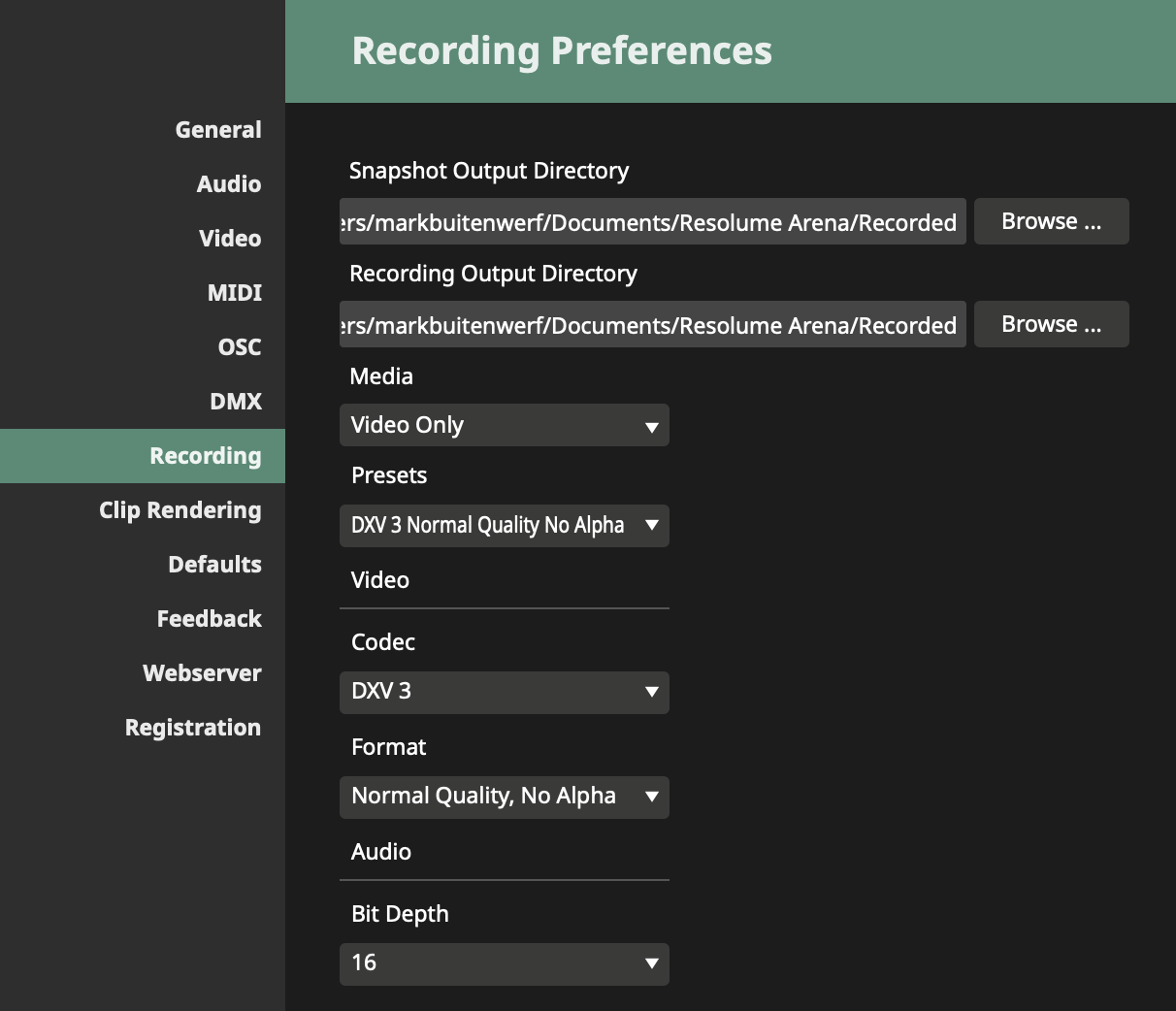Open the Audio preferences section
1176x1011 pixels.
coord(229,183)
